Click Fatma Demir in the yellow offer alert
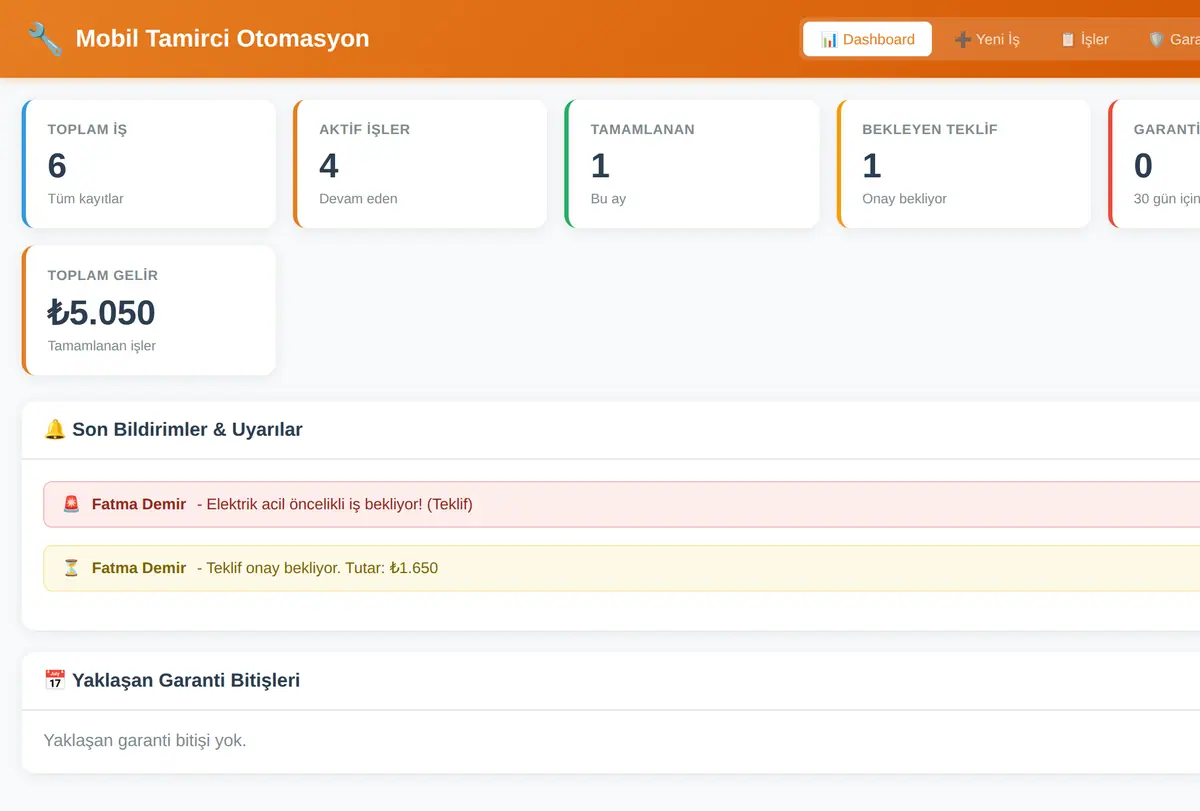This screenshot has width=1200, height=811. point(139,568)
